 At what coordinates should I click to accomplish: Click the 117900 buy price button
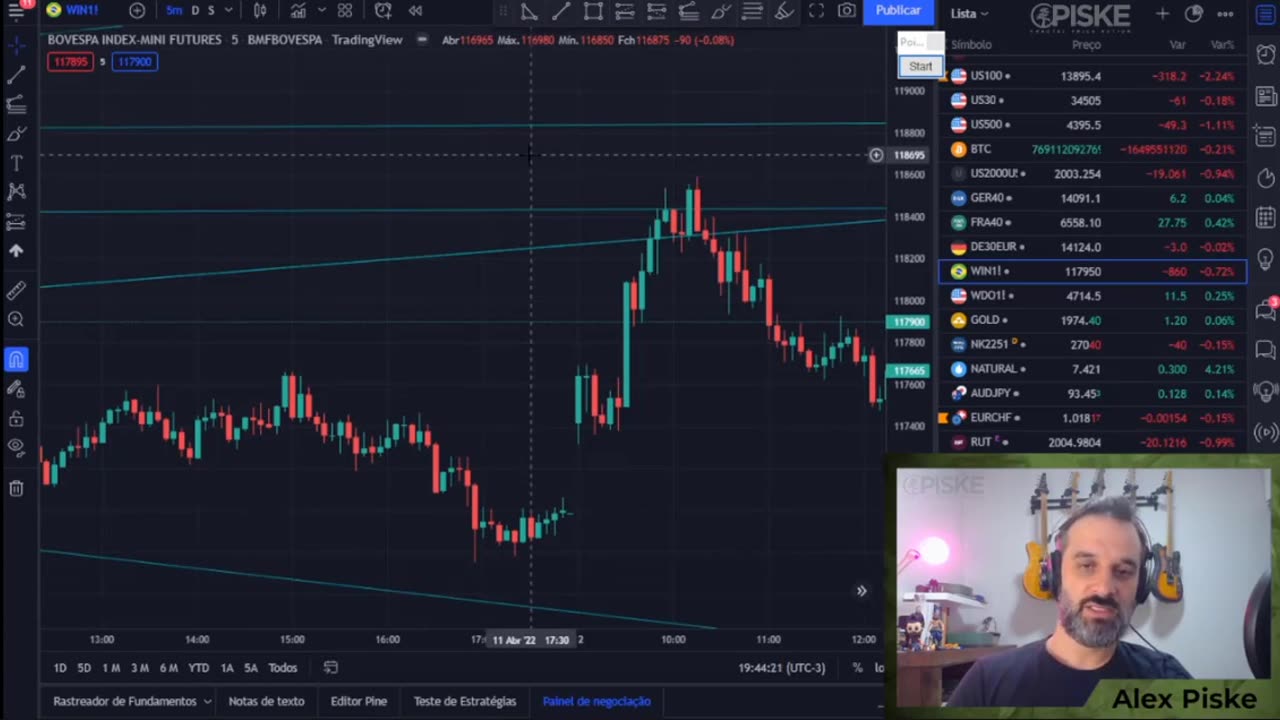pyautogui.click(x=134, y=62)
